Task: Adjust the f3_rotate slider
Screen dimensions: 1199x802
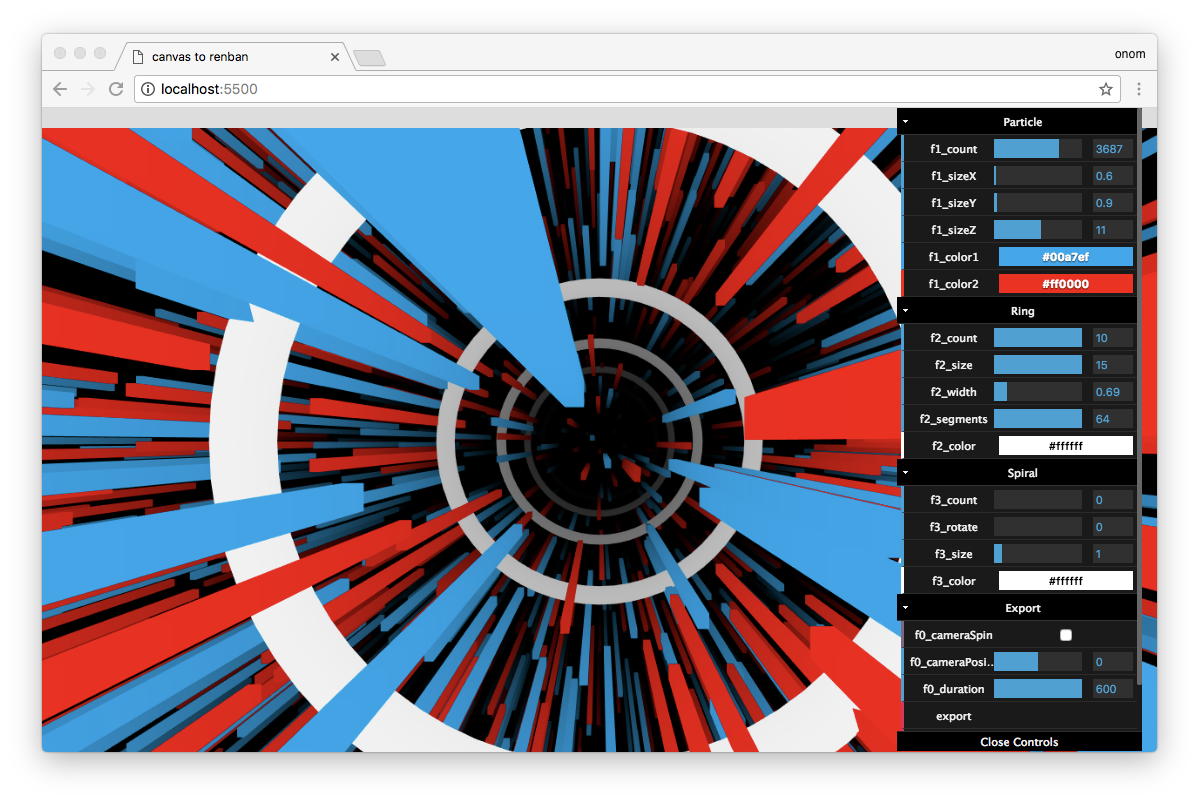Action: [1038, 528]
